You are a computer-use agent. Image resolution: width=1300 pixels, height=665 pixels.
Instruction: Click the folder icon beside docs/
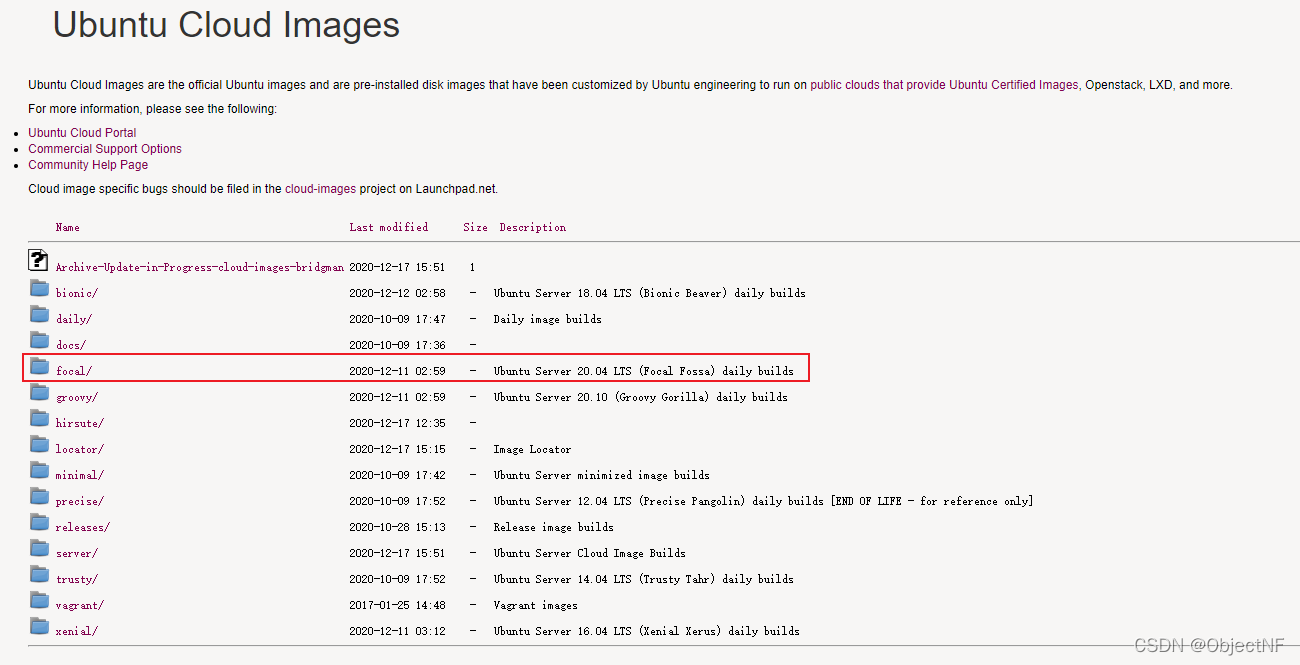click(39, 341)
